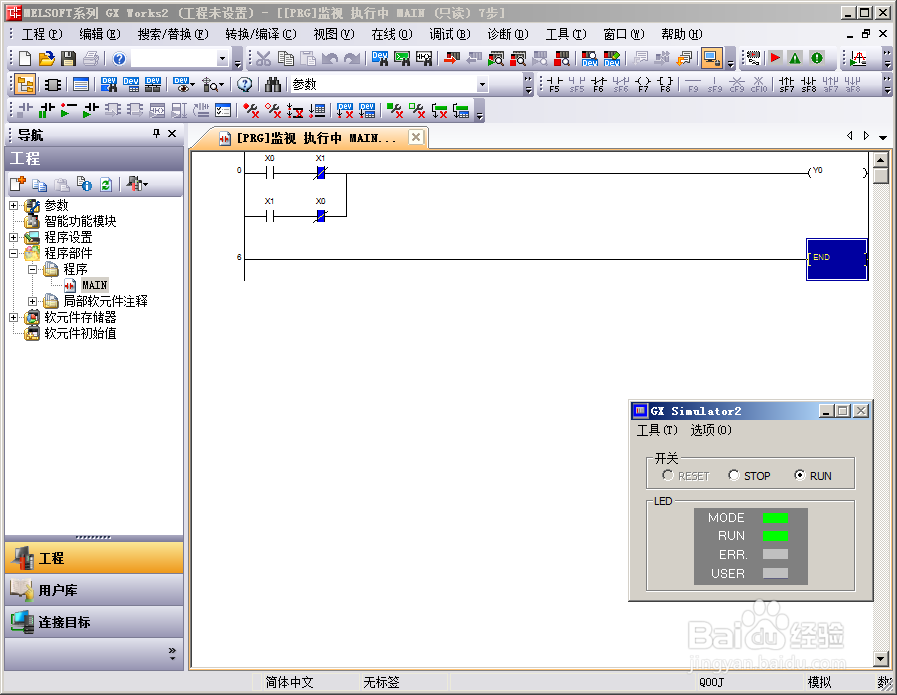Viewport: 897px width, 695px height.
Task: Switch to the 连接目标 navigation view
Action: [x=94, y=622]
